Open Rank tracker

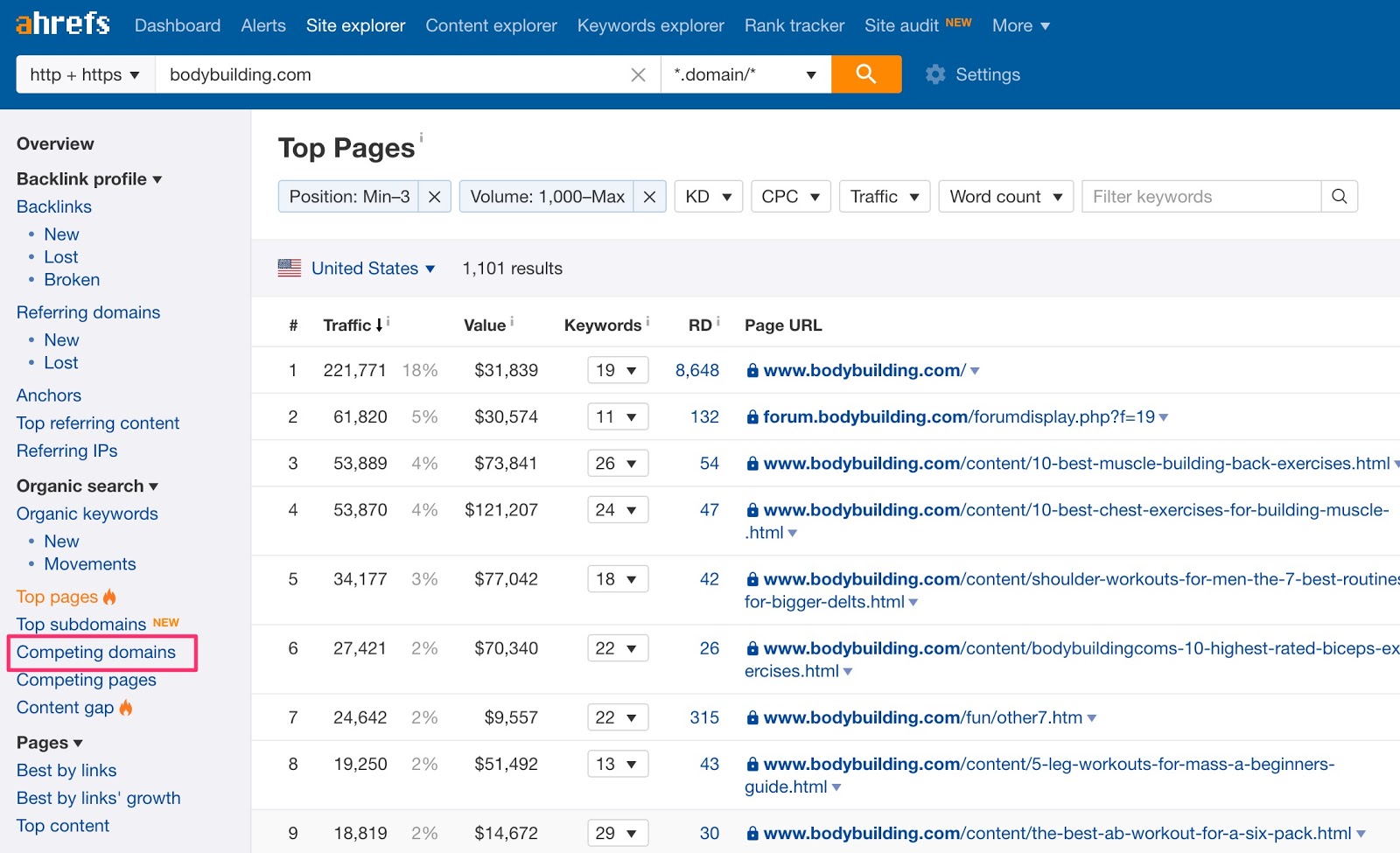pyautogui.click(x=794, y=25)
